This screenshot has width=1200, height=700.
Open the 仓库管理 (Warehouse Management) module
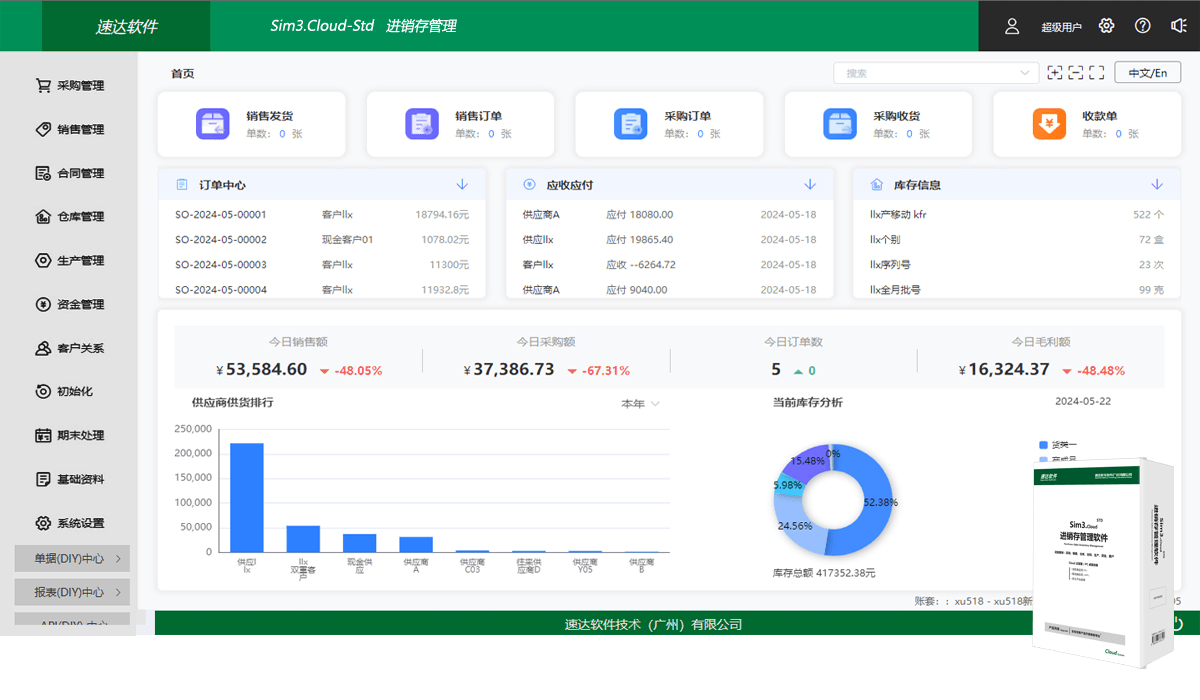point(70,216)
